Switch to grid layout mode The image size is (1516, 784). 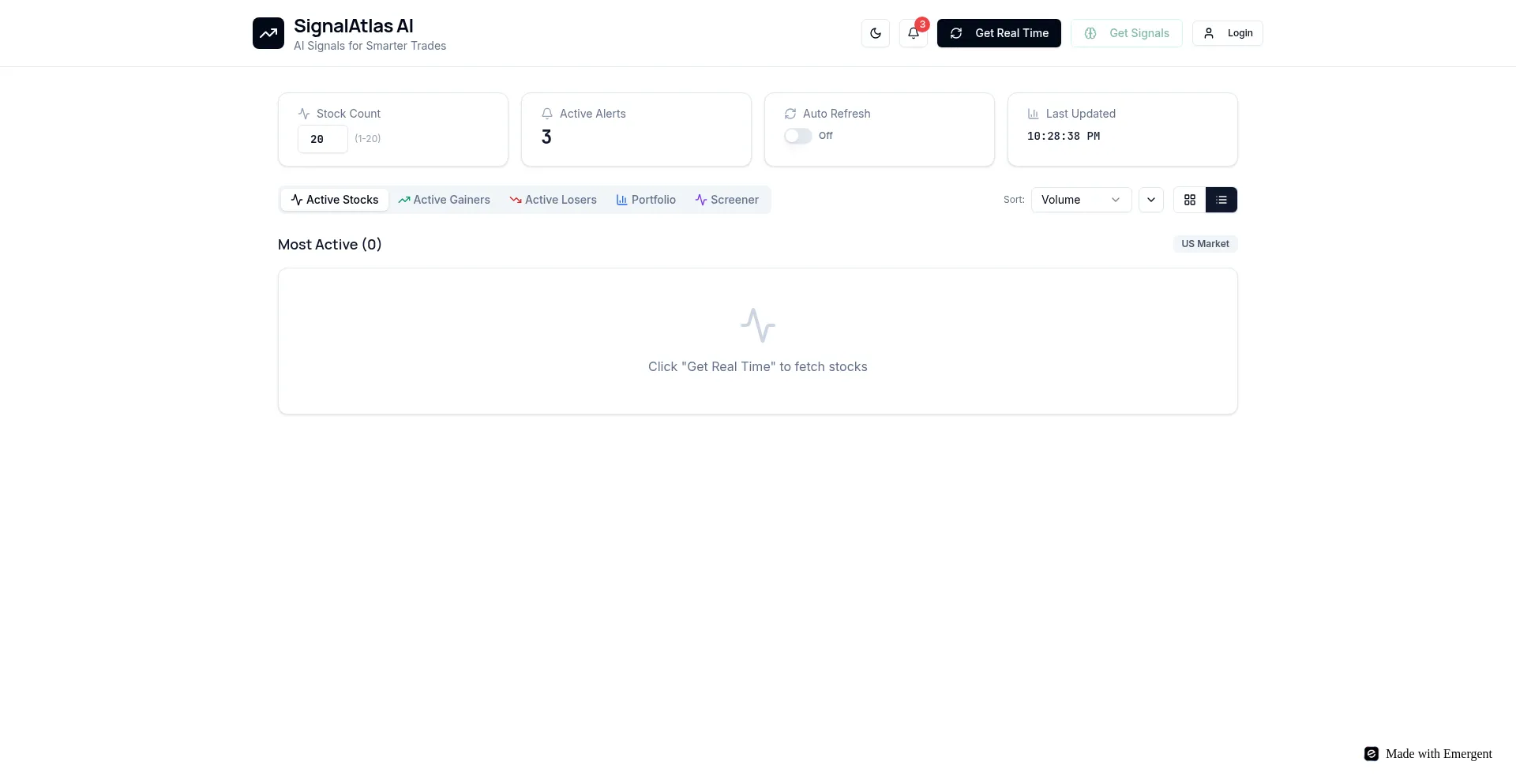pyautogui.click(x=1190, y=200)
